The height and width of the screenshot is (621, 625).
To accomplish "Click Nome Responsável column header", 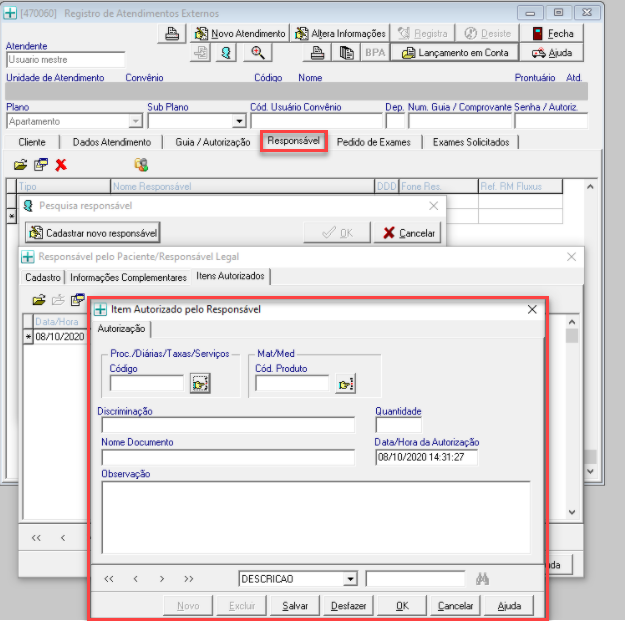I will tap(242, 187).
